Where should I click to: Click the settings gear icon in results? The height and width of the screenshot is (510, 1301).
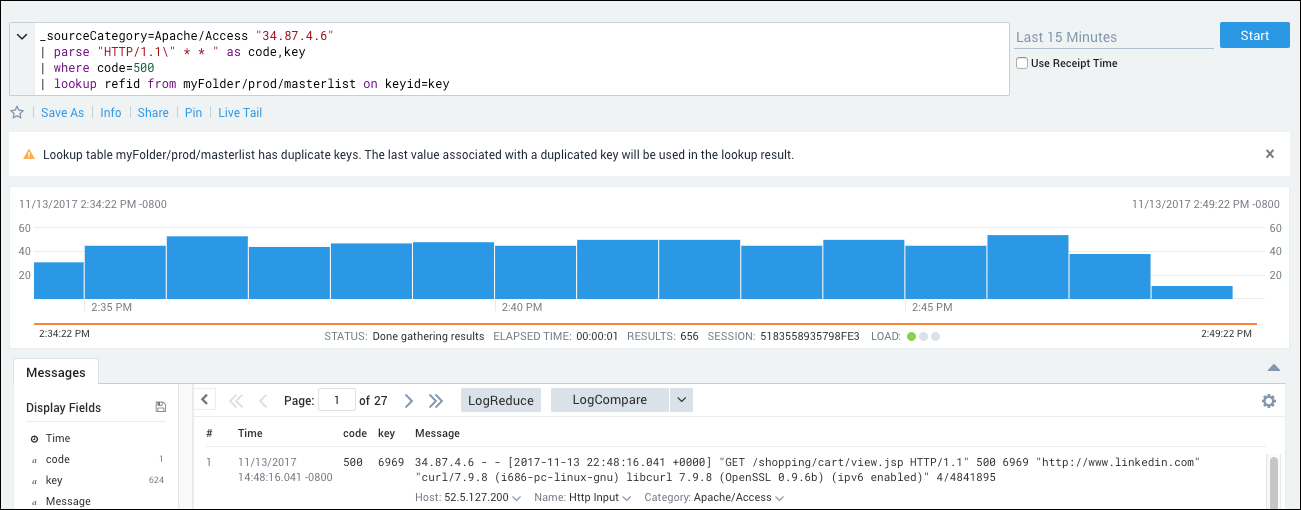click(x=1269, y=401)
